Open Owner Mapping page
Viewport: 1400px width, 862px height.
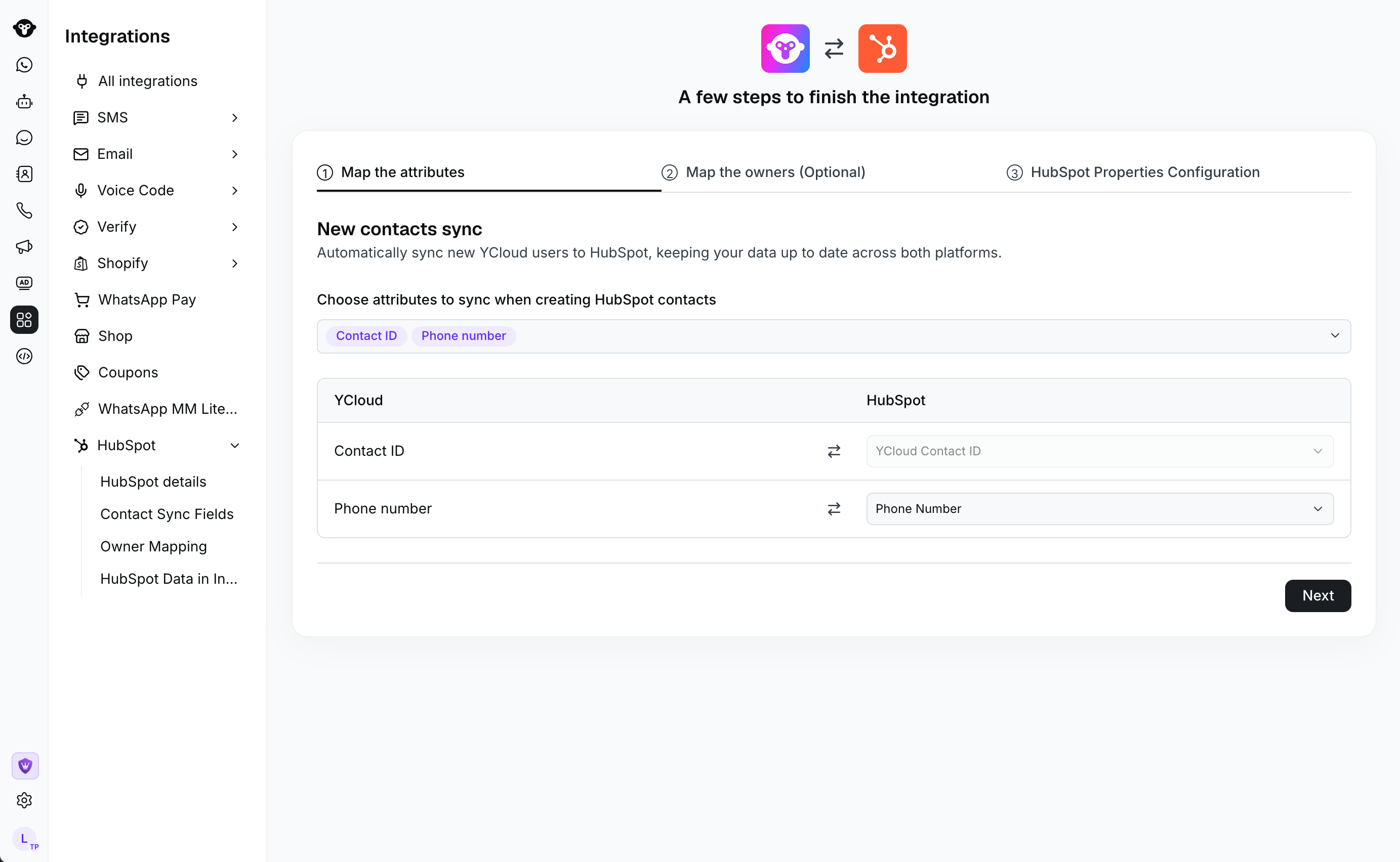coord(153,546)
